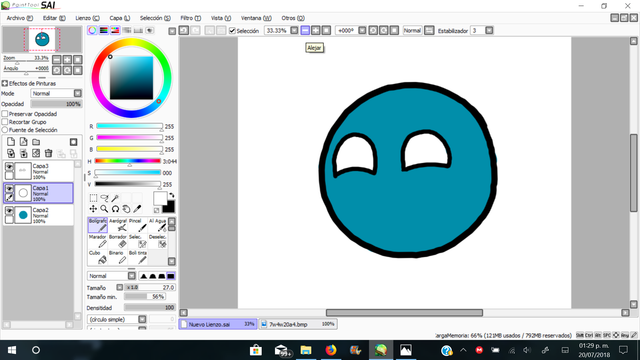Switch to the 7w4w20a4.bmp document tab
This screenshot has height=360, width=640.
pos(298,324)
